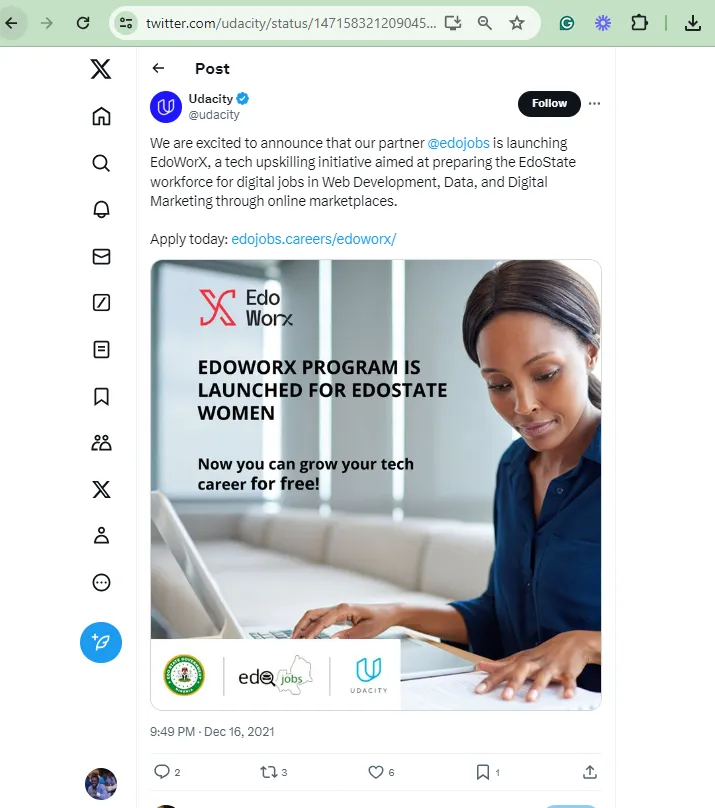Like the Udacity post with heart icon
Image resolution: width=715 pixels, height=808 pixels.
click(x=376, y=772)
